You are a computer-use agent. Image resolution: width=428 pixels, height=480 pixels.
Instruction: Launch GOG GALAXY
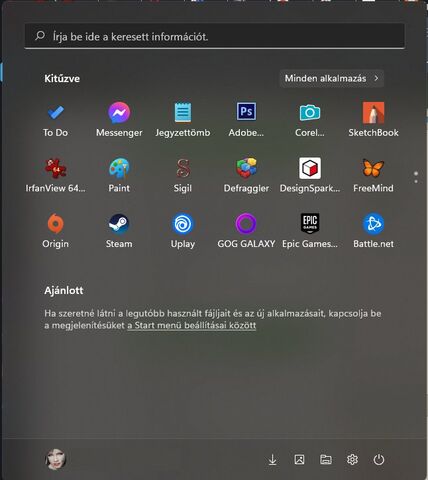(x=246, y=231)
